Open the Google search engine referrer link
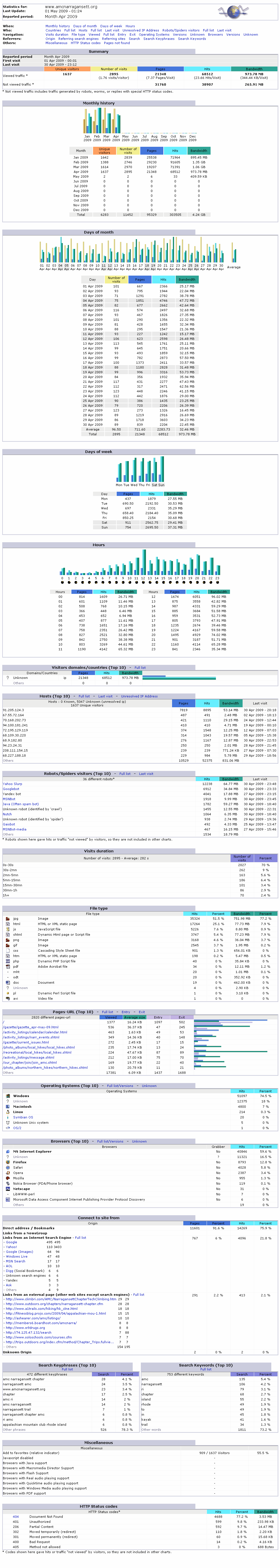 tap(12, 1242)
